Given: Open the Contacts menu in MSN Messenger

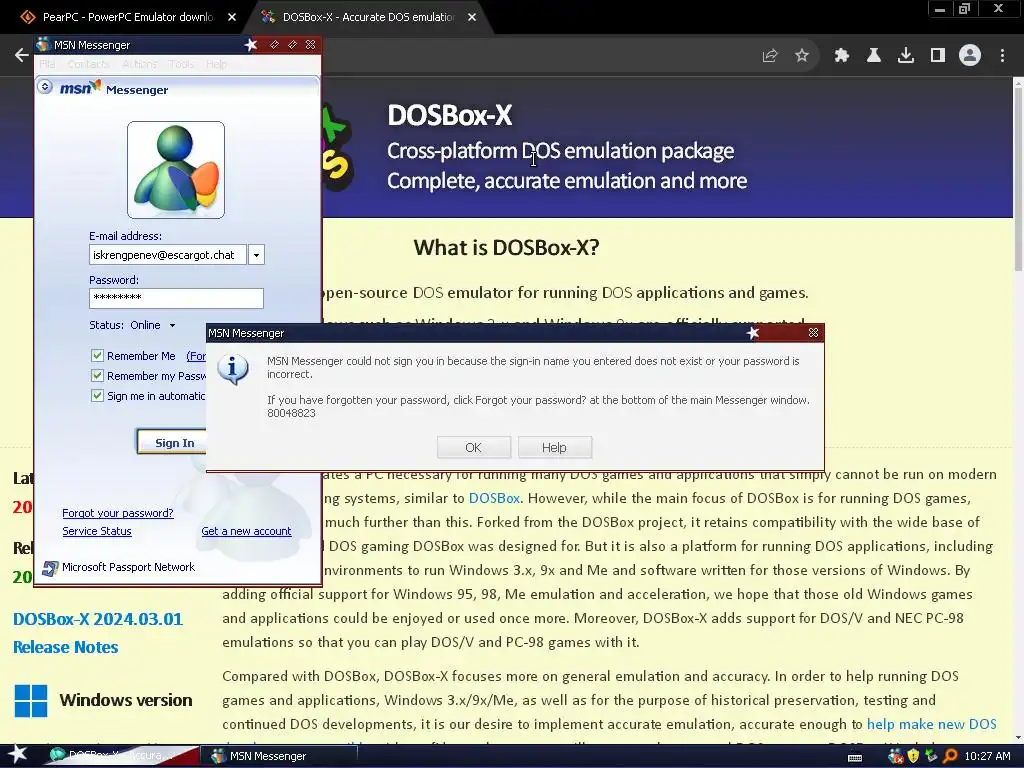Looking at the screenshot, I should 88,64.
